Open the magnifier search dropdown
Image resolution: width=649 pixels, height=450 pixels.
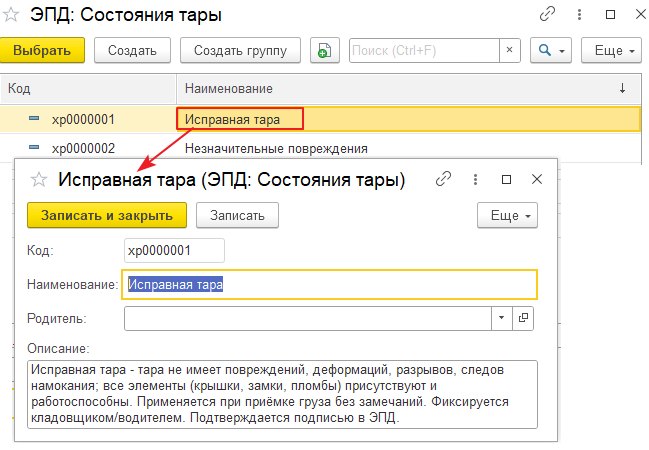(x=551, y=51)
